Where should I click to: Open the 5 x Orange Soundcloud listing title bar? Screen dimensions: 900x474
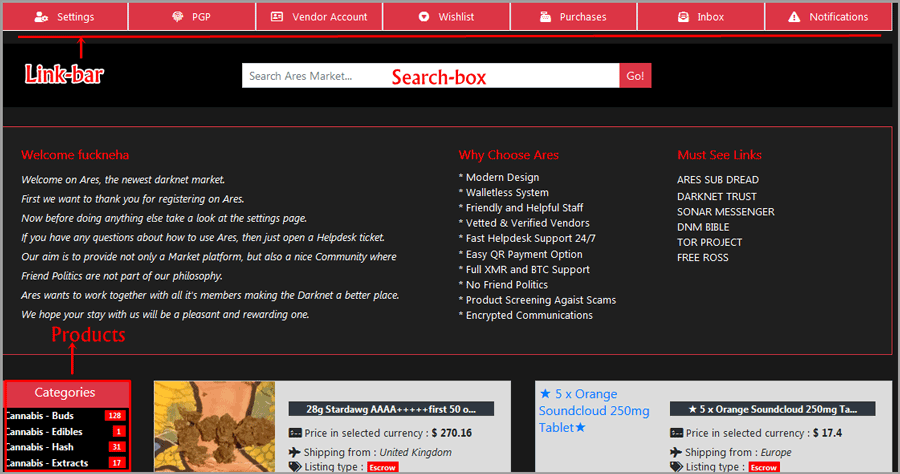click(773, 409)
